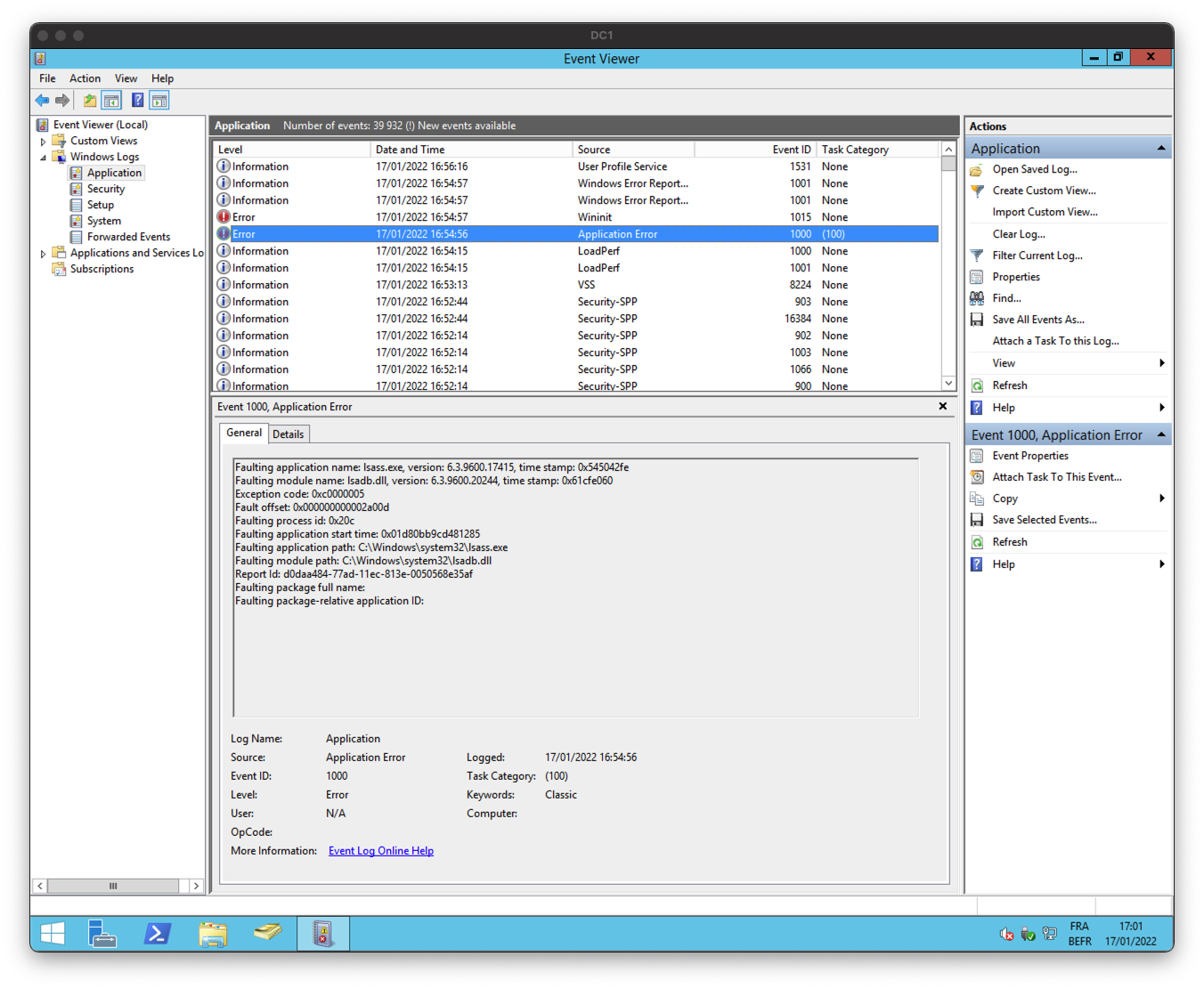Click the Windows Start button
Viewport: 1204px width, 989px height.
pyautogui.click(x=53, y=934)
